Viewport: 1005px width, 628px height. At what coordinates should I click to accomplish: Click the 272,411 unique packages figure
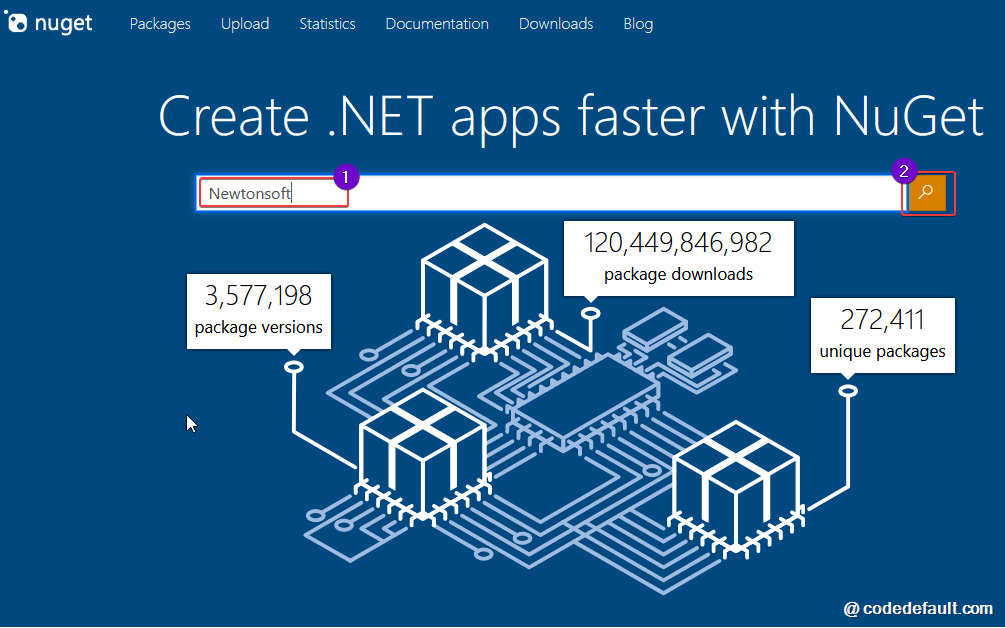(x=883, y=335)
